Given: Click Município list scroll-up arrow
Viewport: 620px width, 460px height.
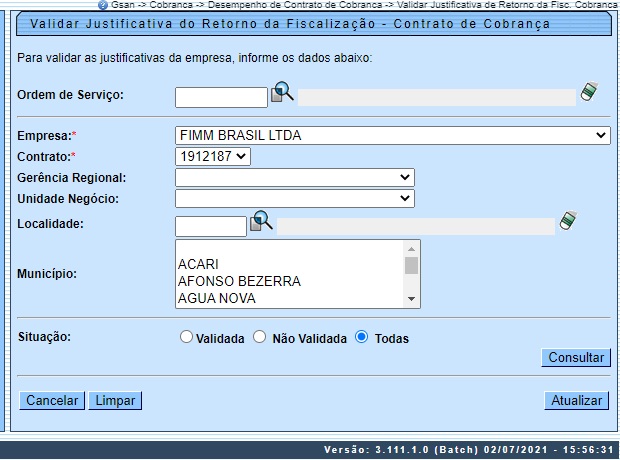Looking at the screenshot, I should [x=411, y=249].
